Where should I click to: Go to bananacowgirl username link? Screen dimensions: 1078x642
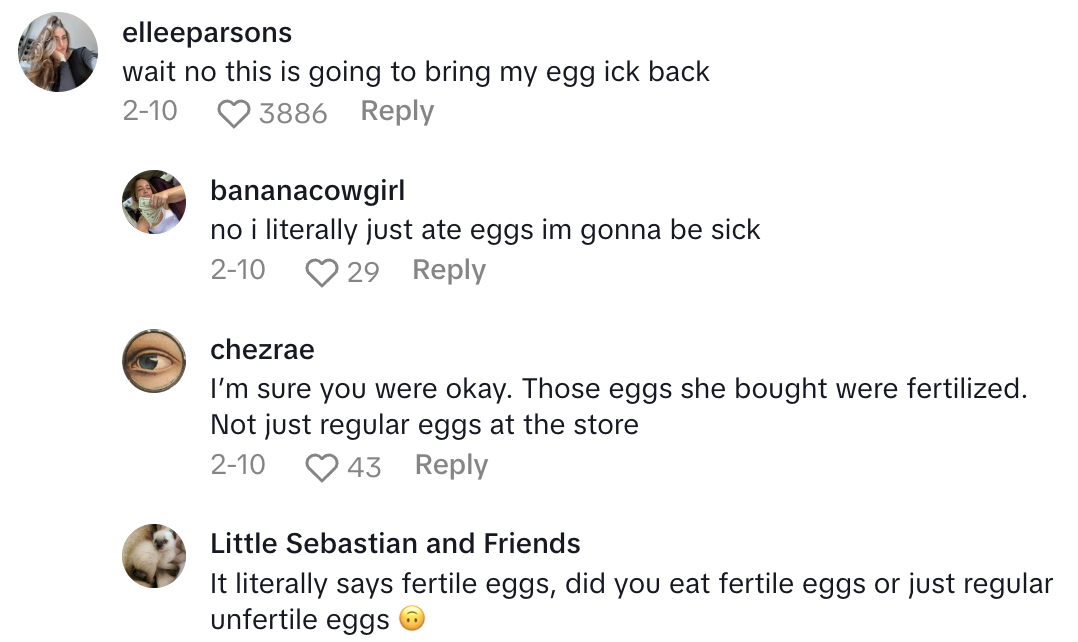click(x=308, y=191)
